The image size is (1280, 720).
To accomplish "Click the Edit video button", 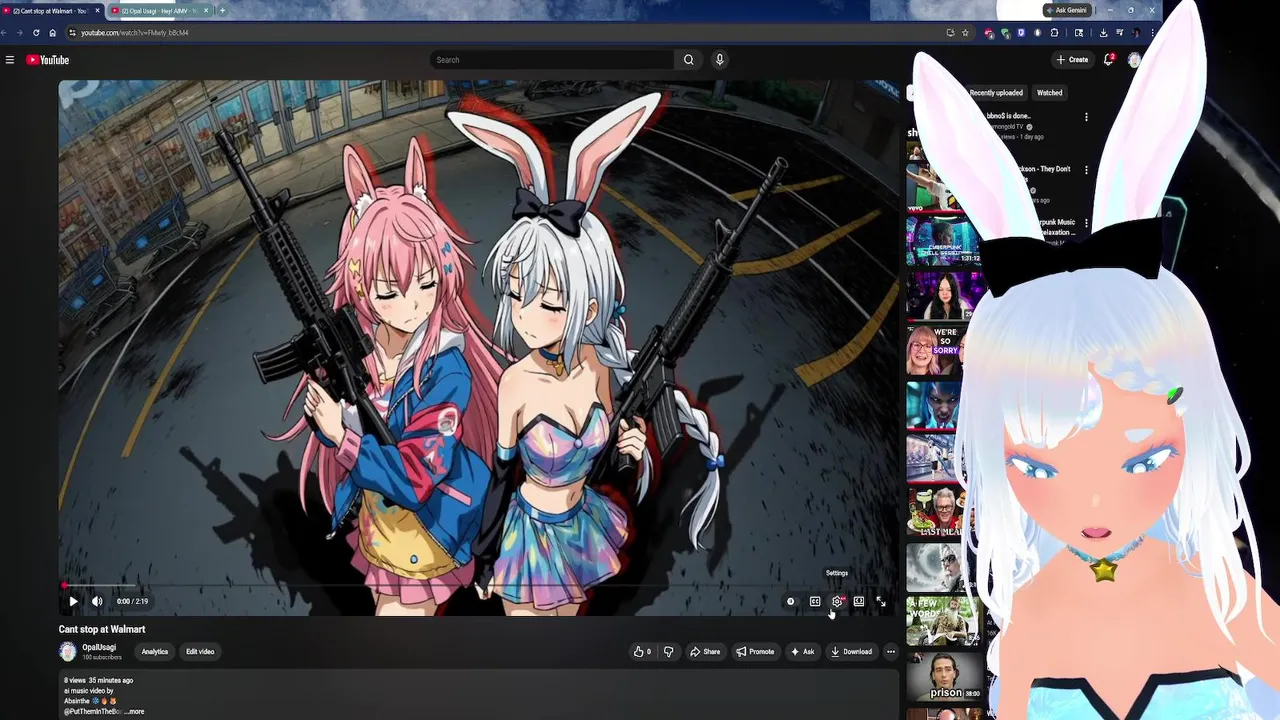I will [200, 652].
